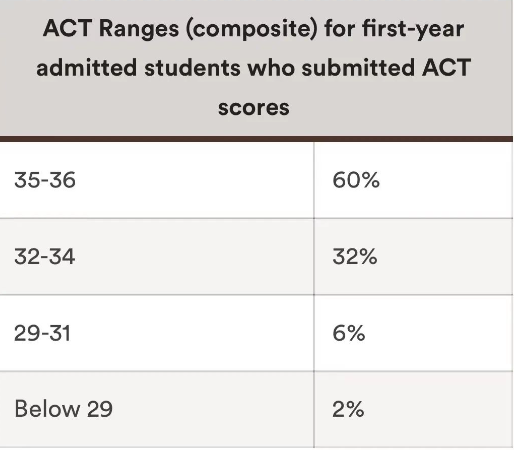This screenshot has width=514, height=450.
Task: Select the 35-36 score range cell
Action: (157, 180)
